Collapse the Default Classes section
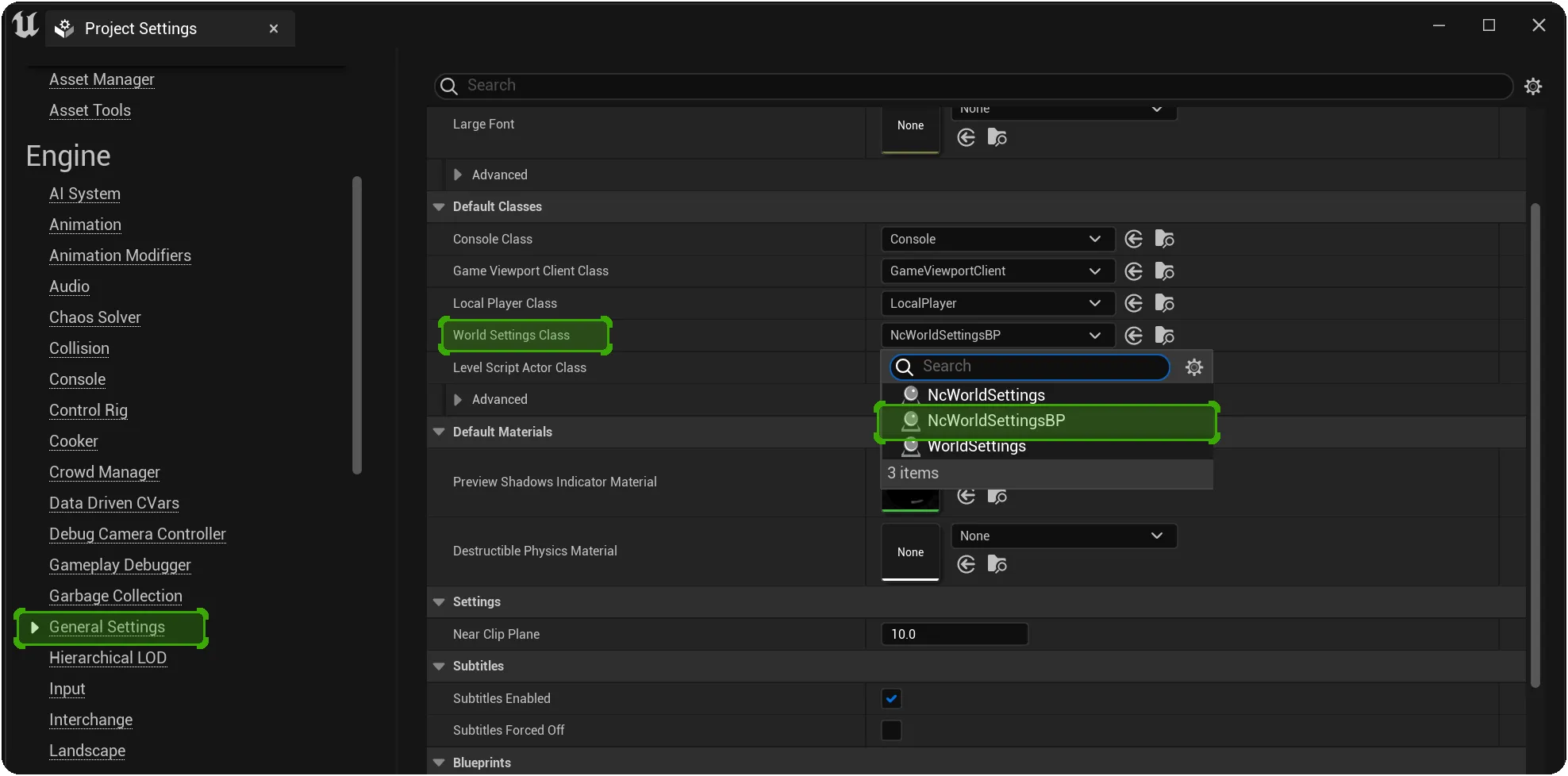 tap(439, 206)
